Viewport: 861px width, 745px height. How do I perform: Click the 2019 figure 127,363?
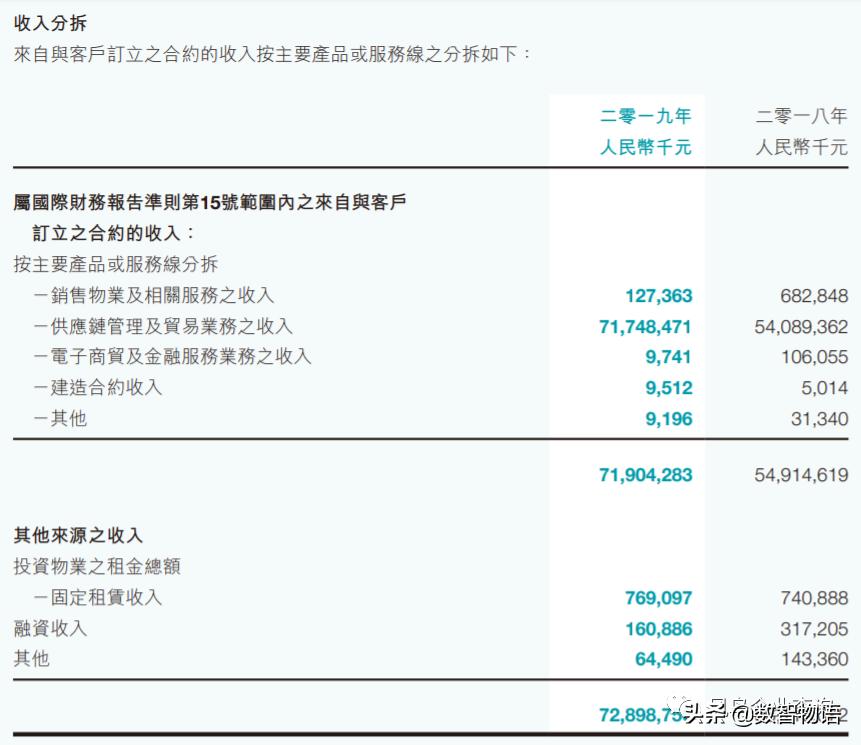pyautogui.click(x=660, y=296)
